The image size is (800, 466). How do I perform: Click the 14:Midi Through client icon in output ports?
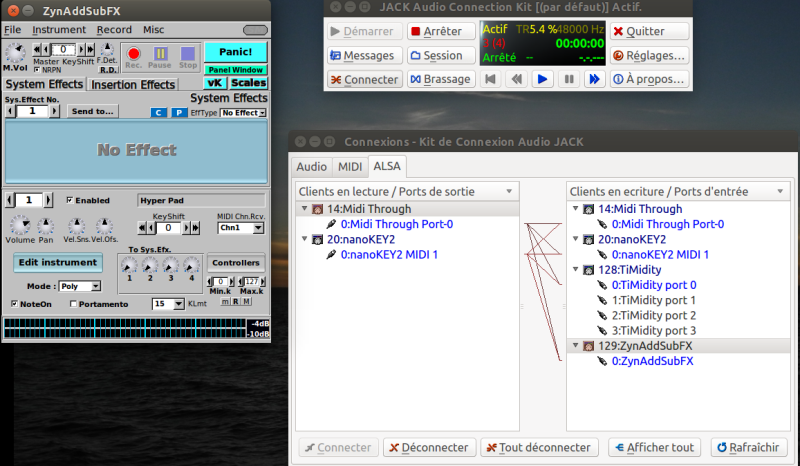tap(317, 209)
